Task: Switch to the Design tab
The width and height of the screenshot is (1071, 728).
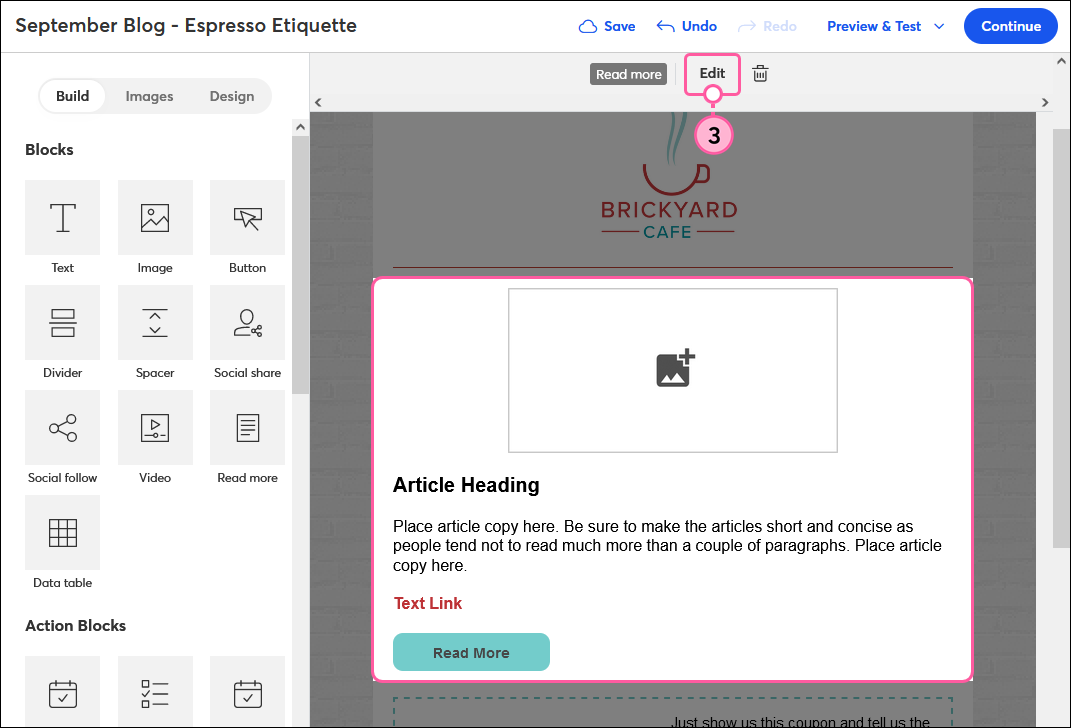Action: click(x=232, y=96)
